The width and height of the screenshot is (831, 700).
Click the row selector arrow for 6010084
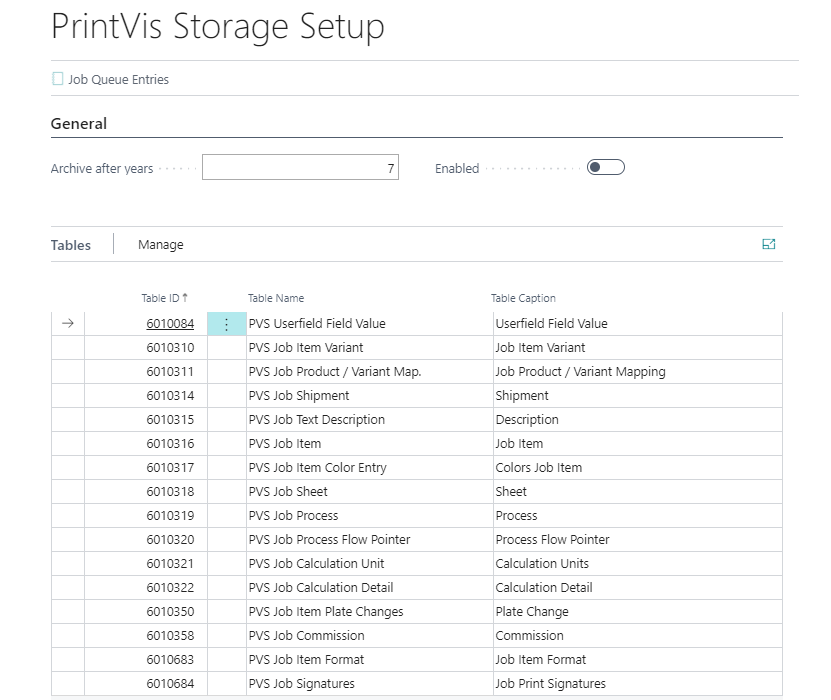pos(67,324)
